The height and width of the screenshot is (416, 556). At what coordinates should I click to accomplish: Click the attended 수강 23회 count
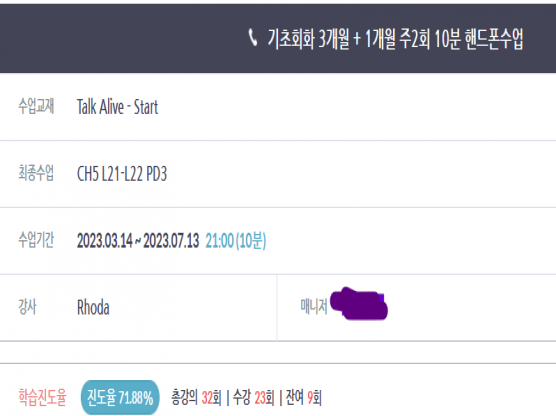tap(254, 398)
